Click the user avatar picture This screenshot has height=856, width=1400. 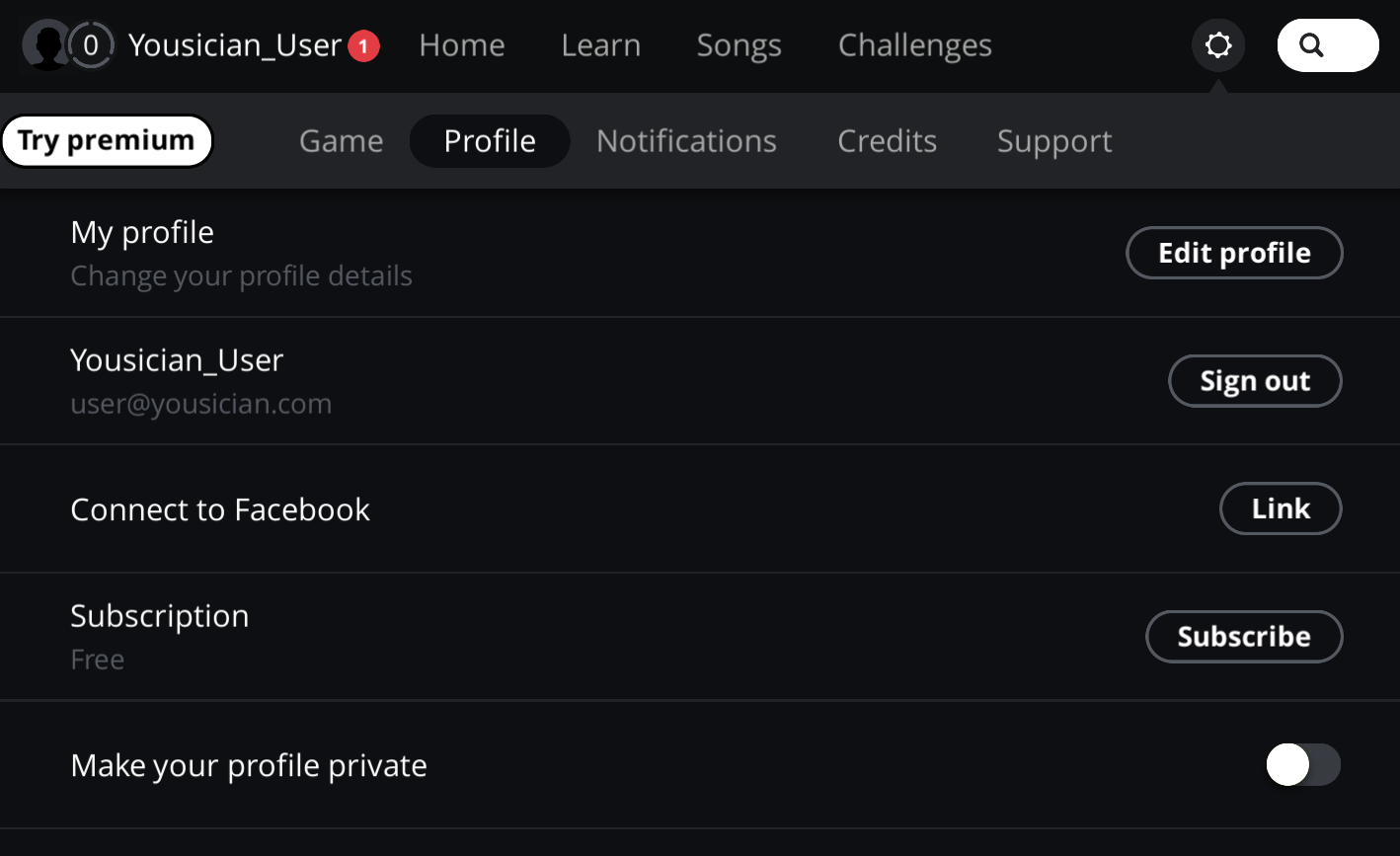(45, 45)
